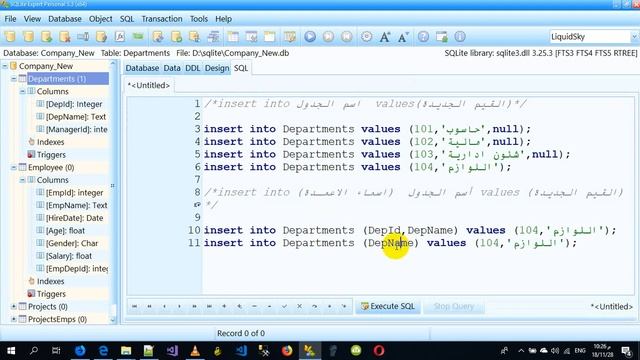The height and width of the screenshot is (360, 640).
Task: Switch to the Database tab
Action: [x=142, y=68]
